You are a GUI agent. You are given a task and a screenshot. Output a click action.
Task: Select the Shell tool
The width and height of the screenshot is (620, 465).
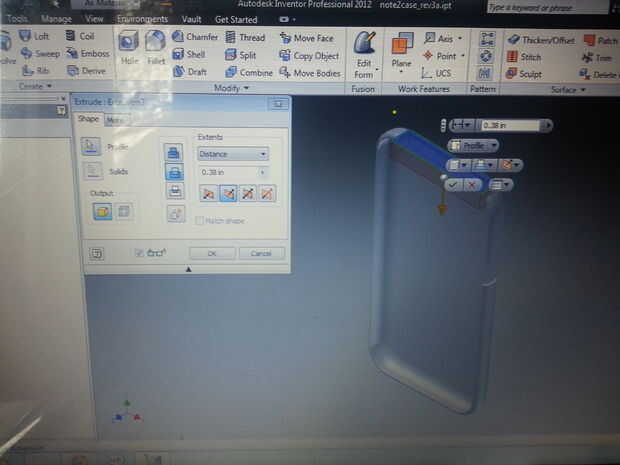189,54
